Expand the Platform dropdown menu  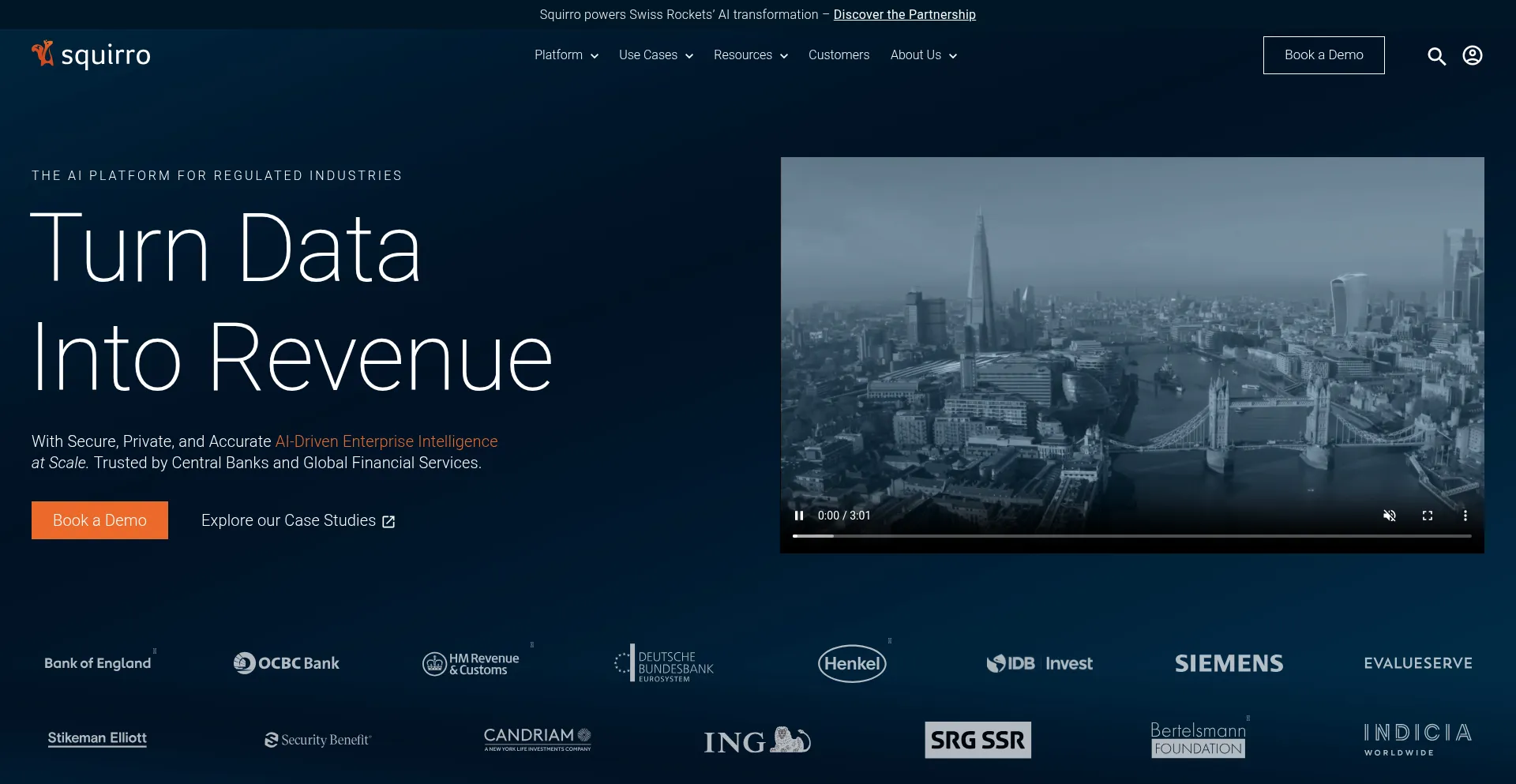566,55
